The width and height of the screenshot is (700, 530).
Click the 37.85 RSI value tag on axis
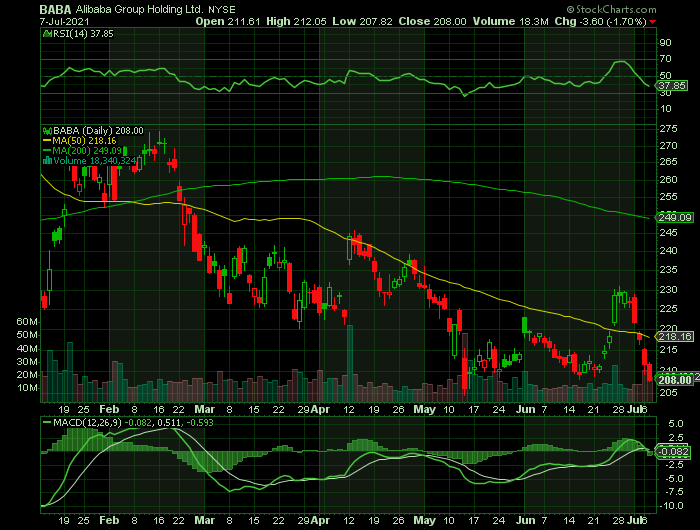pos(672,85)
